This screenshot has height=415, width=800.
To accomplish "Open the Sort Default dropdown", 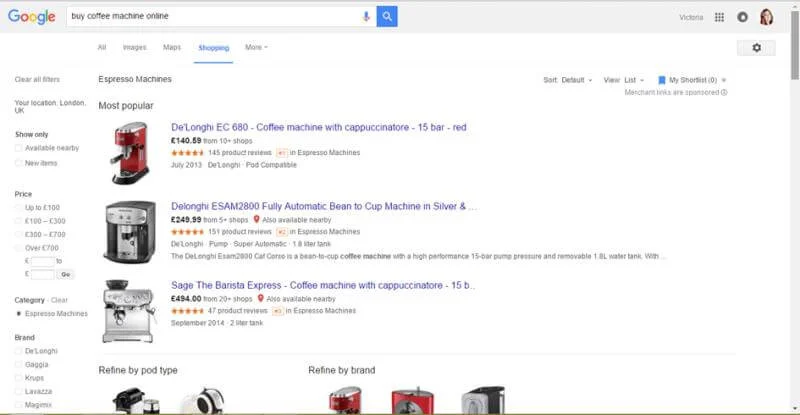I will point(568,80).
